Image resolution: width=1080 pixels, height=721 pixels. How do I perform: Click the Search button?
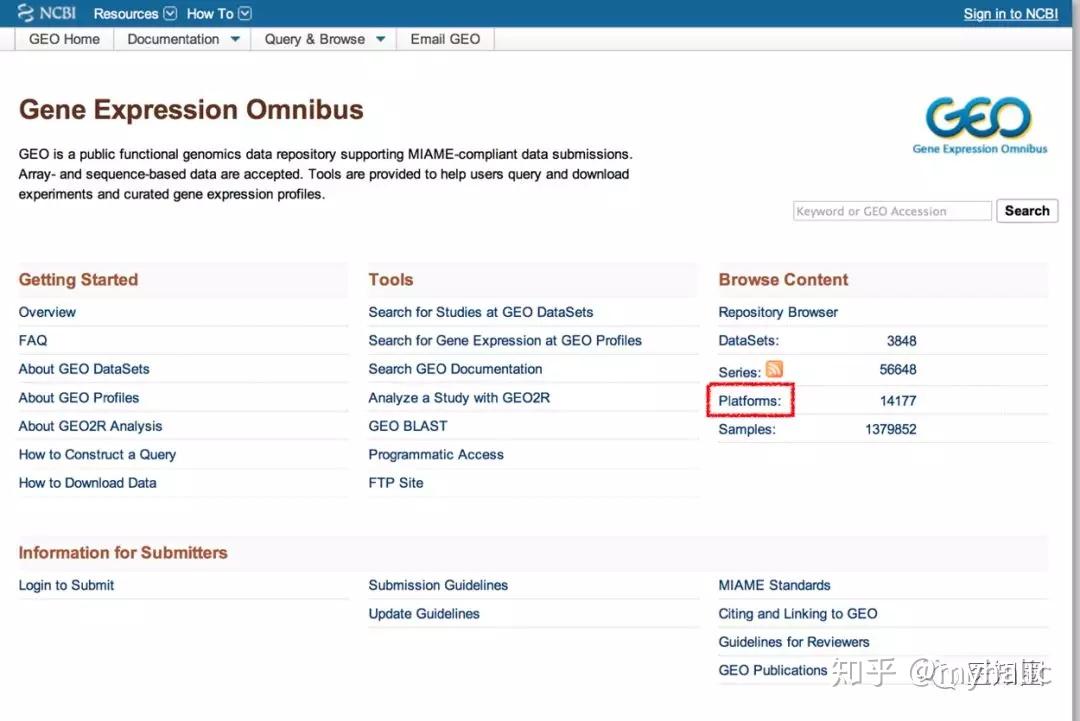click(x=1027, y=211)
